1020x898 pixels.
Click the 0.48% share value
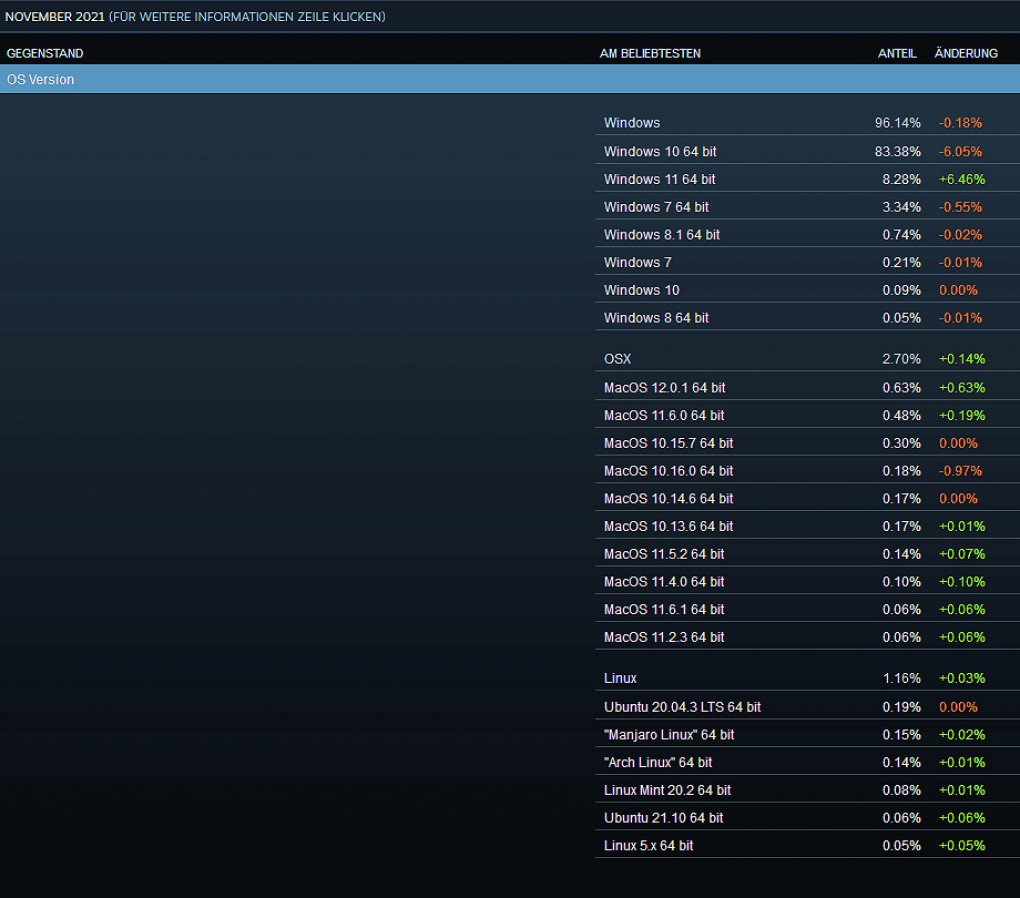(902, 415)
